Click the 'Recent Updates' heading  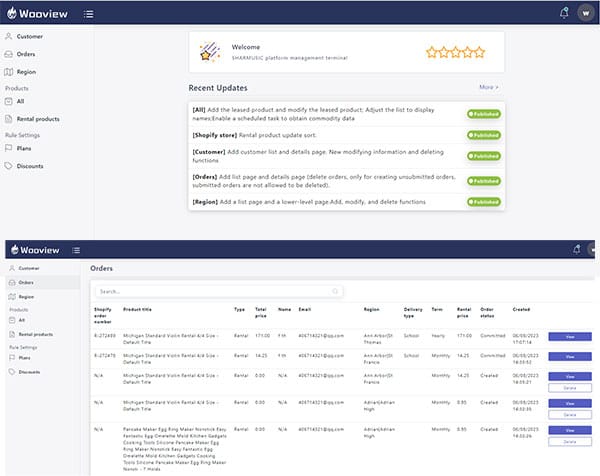point(218,88)
